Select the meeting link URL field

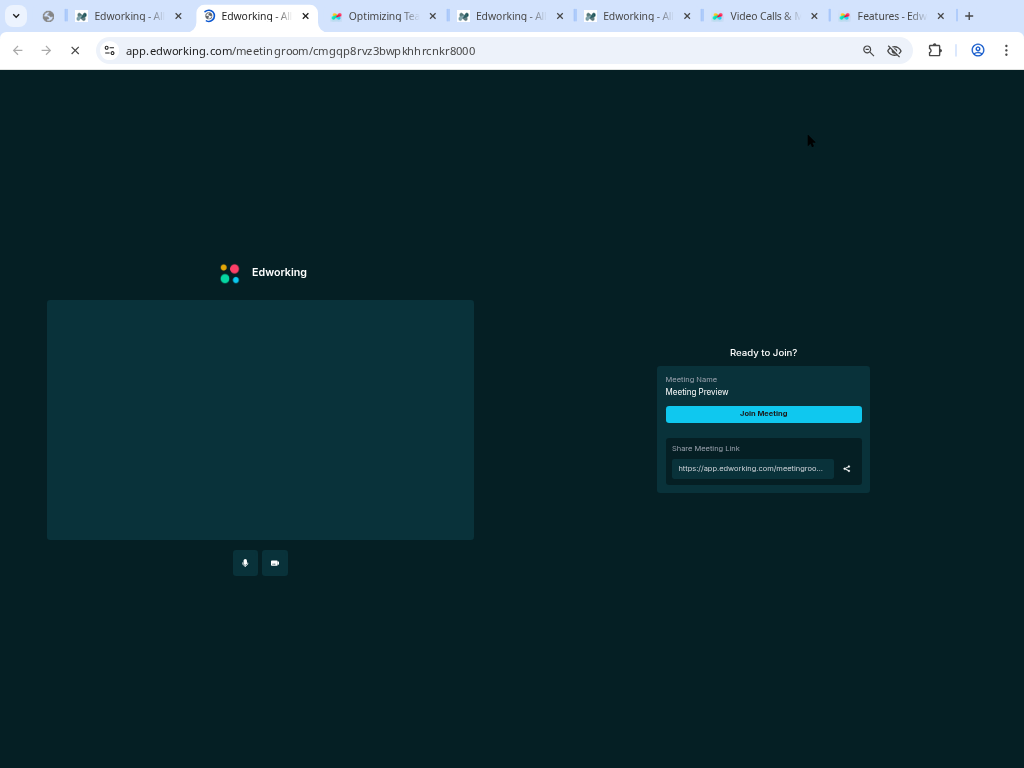tap(751, 469)
